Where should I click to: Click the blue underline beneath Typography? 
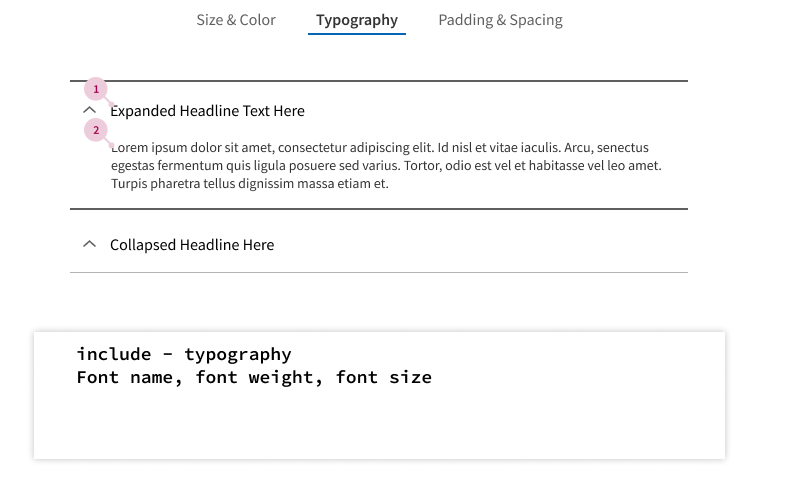[357, 34]
